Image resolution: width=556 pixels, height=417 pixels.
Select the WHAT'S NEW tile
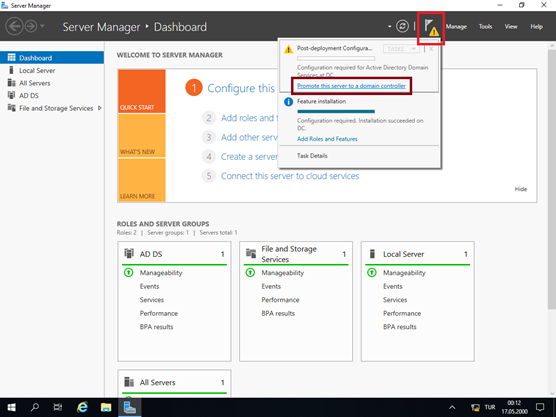[x=141, y=135]
